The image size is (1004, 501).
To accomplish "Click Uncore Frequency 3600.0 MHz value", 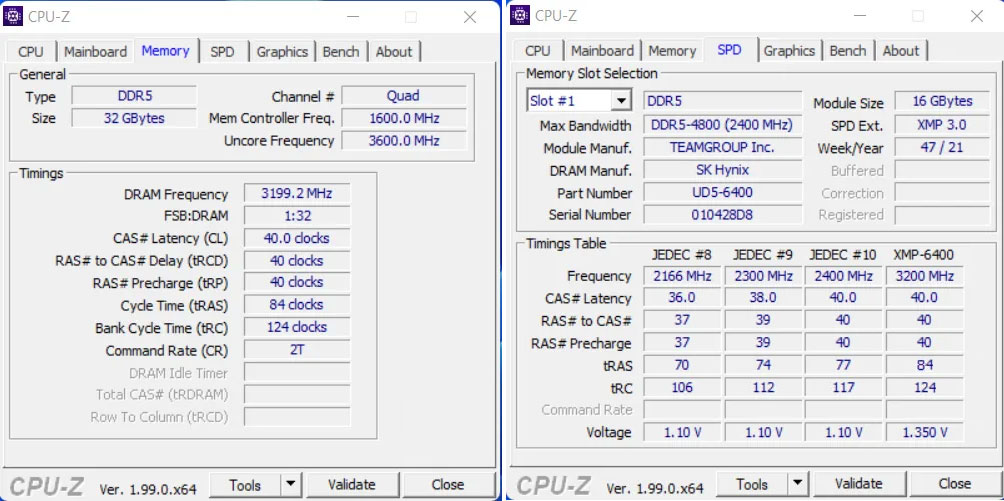I will tap(403, 141).
